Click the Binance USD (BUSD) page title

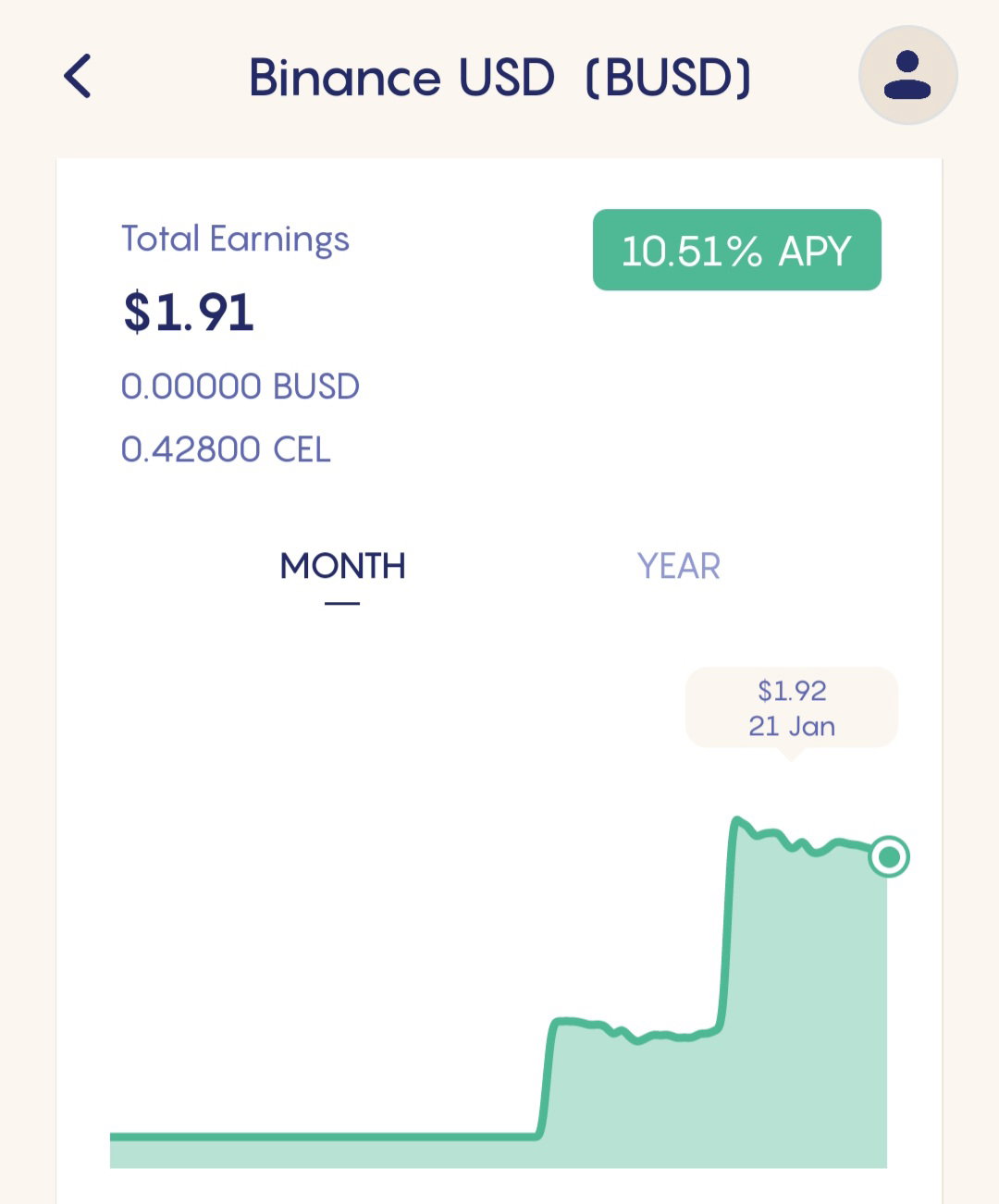point(499,77)
